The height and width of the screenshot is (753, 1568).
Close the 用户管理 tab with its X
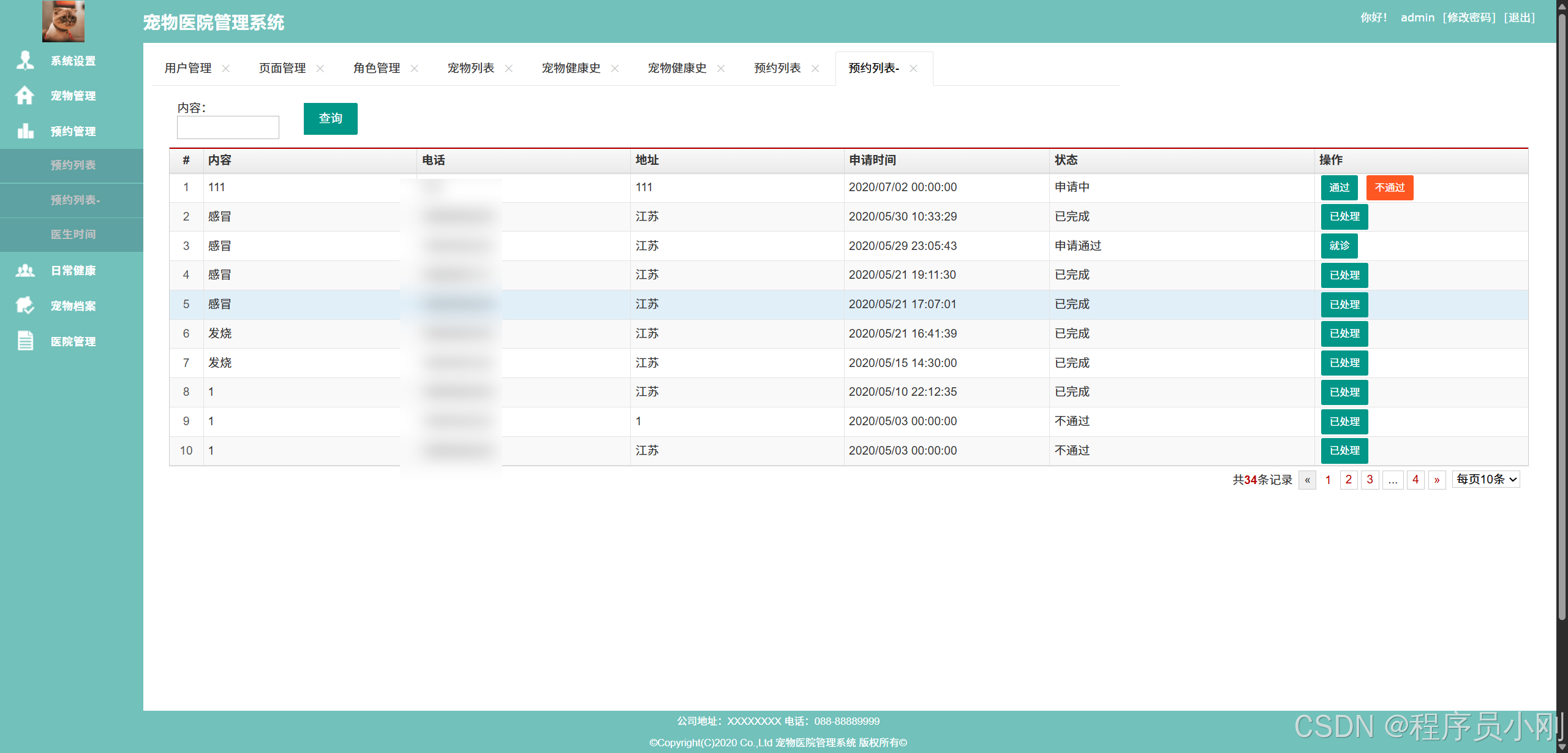(x=226, y=69)
